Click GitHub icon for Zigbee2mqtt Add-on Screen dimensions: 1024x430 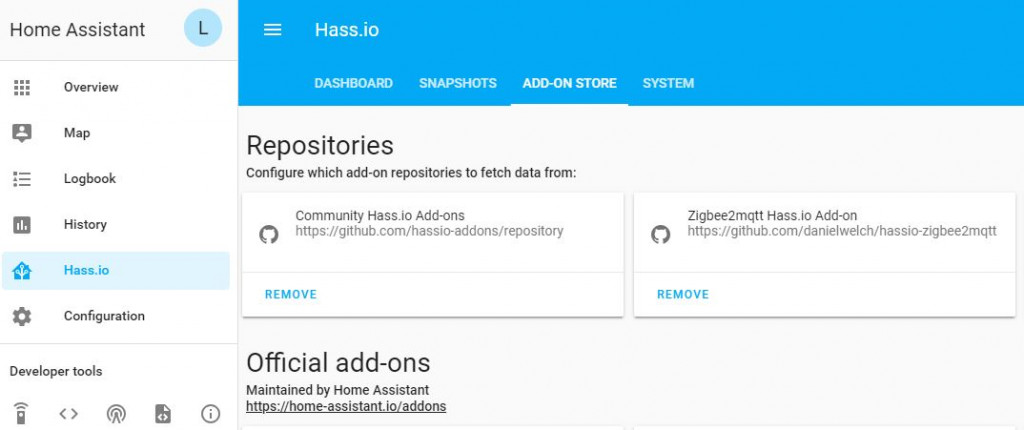click(660, 234)
